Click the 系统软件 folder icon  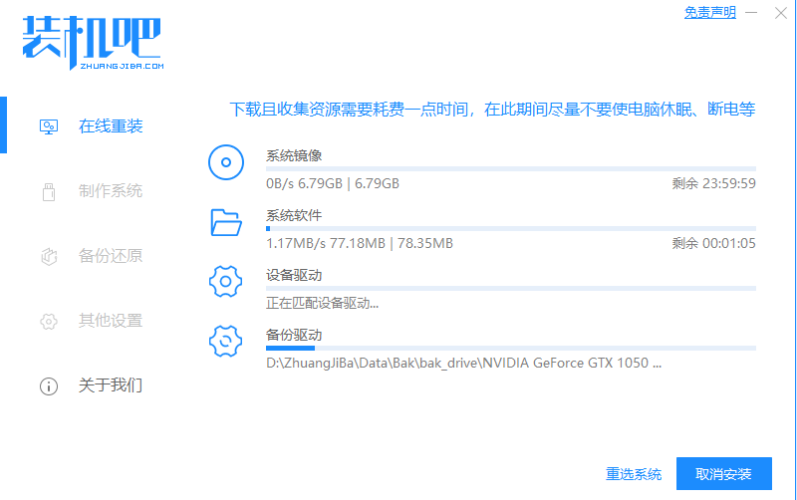pos(226,222)
